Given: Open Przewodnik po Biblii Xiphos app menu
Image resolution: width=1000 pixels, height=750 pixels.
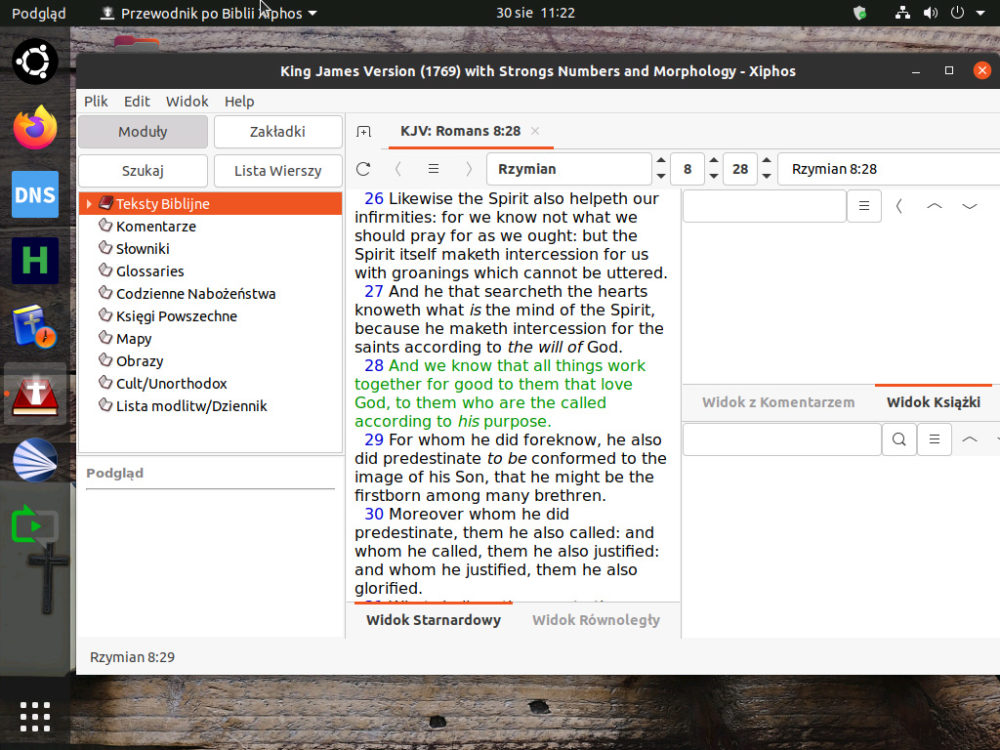Looking at the screenshot, I should 209,13.
